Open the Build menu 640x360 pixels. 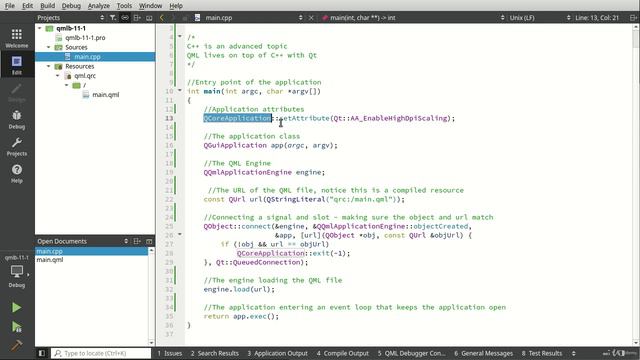pyautogui.click(x=47, y=6)
